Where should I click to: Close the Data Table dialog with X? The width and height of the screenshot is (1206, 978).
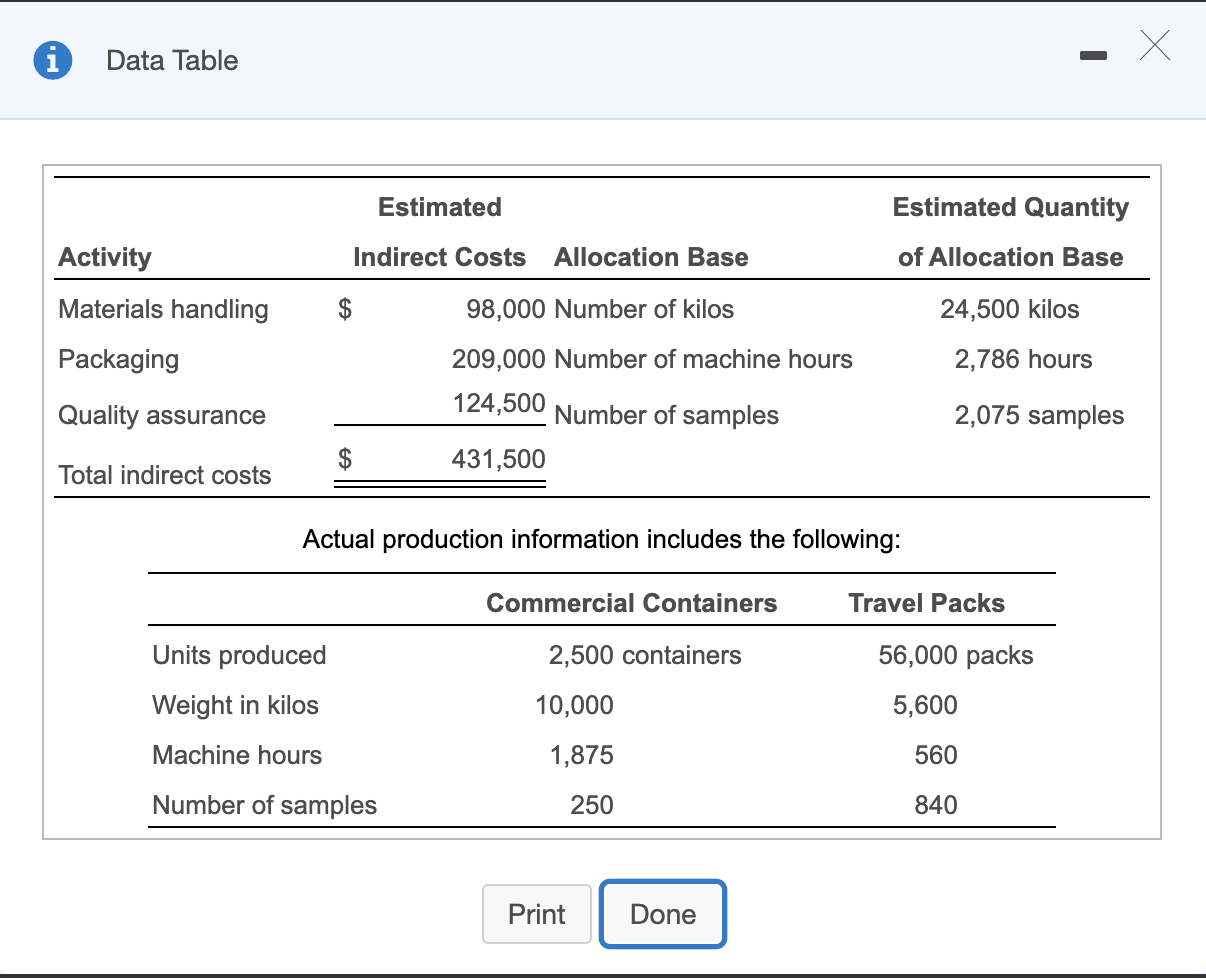(1153, 45)
